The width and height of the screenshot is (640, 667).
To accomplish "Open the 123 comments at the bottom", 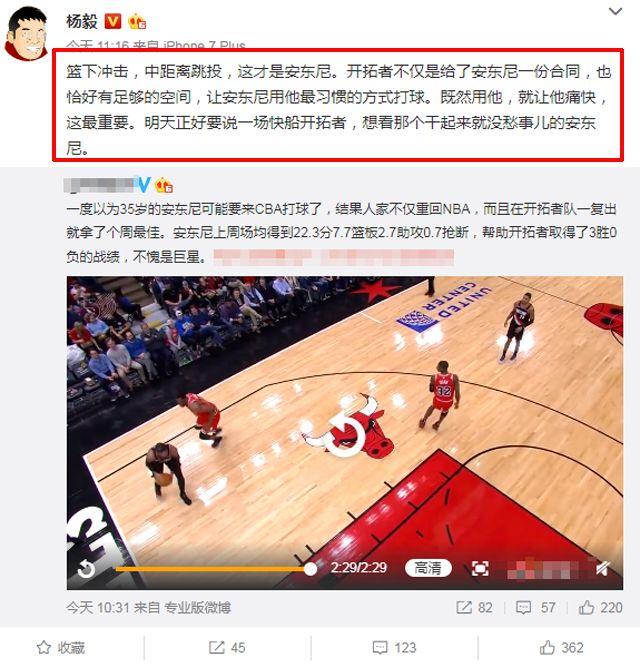I will coord(393,648).
